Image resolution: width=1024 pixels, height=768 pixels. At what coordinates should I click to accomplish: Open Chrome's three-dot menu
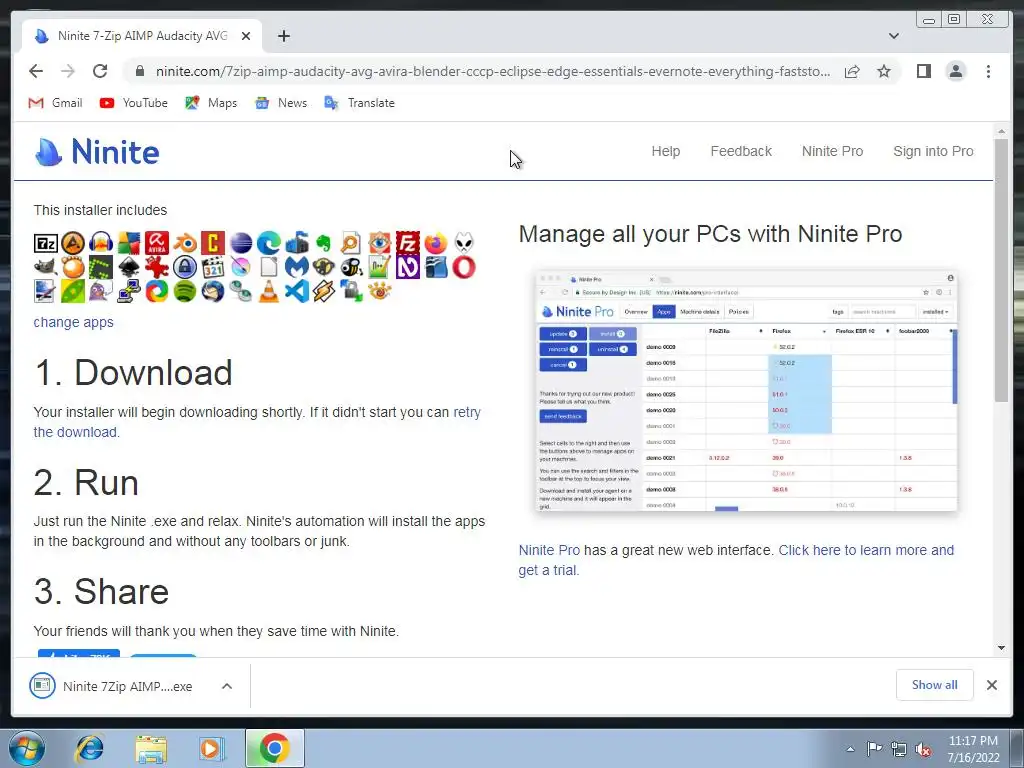click(988, 71)
